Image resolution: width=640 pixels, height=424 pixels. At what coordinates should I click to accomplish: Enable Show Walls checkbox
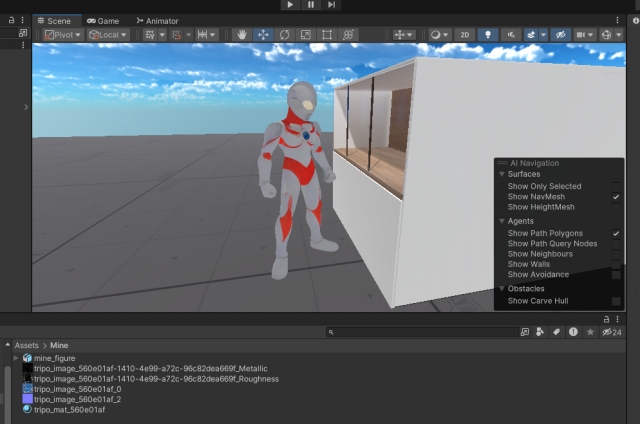tap(616, 264)
